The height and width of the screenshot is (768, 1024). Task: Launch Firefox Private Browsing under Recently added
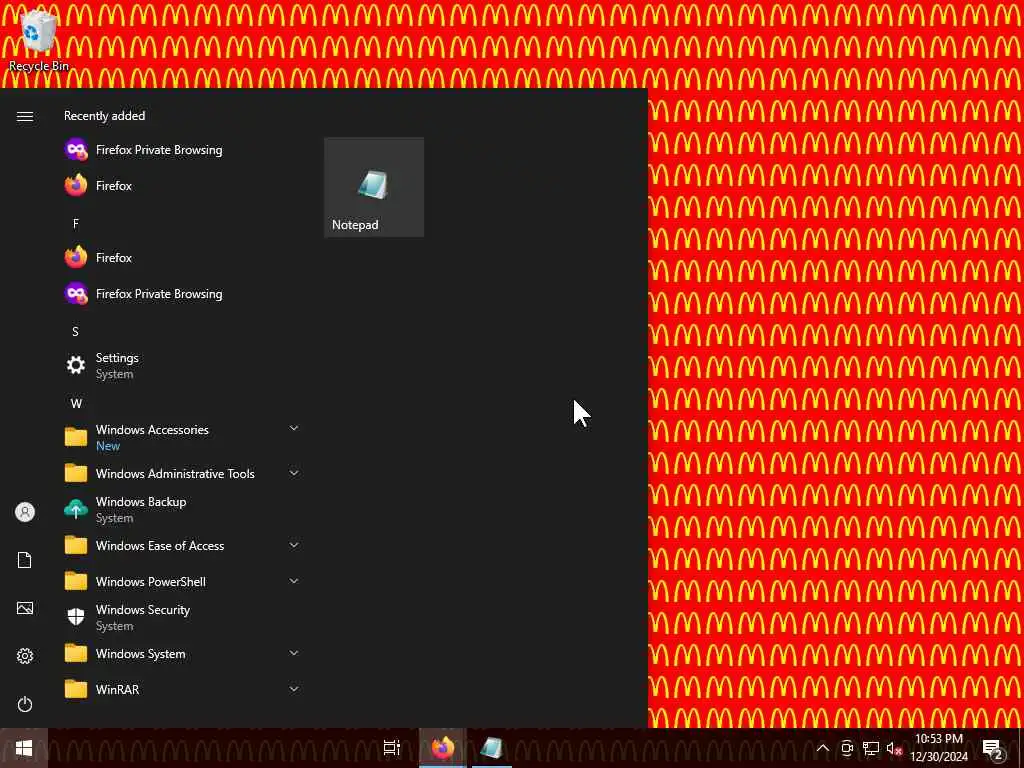[x=182, y=150]
